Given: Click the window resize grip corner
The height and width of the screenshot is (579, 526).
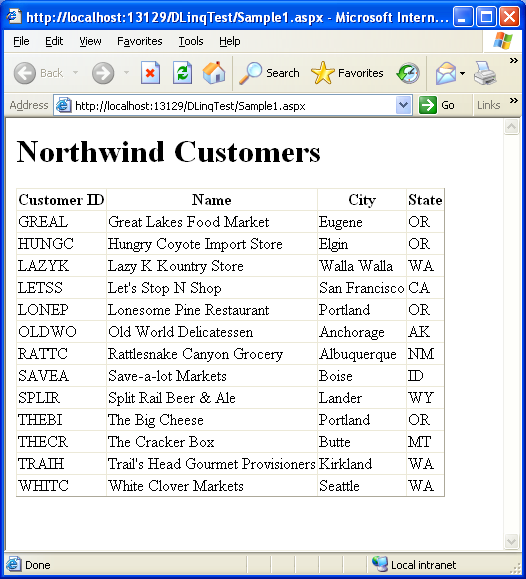Looking at the screenshot, I should [x=515, y=568].
